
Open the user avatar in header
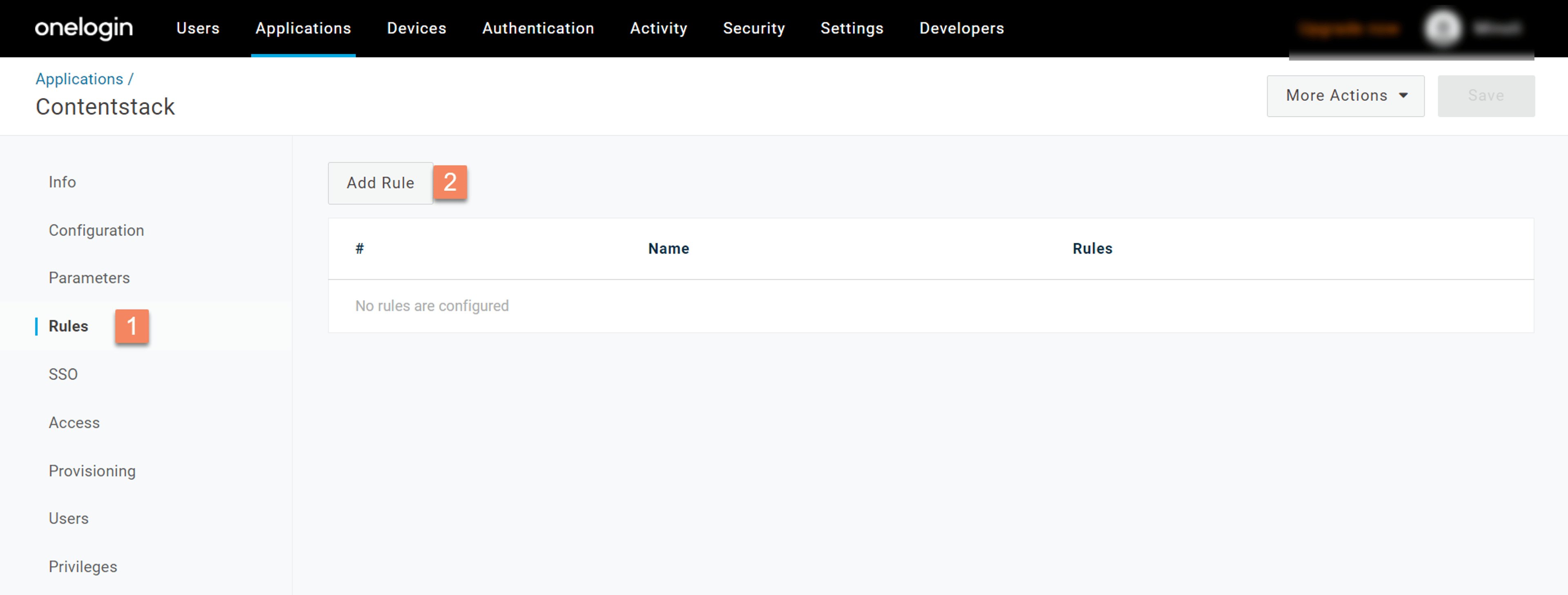point(1442,28)
